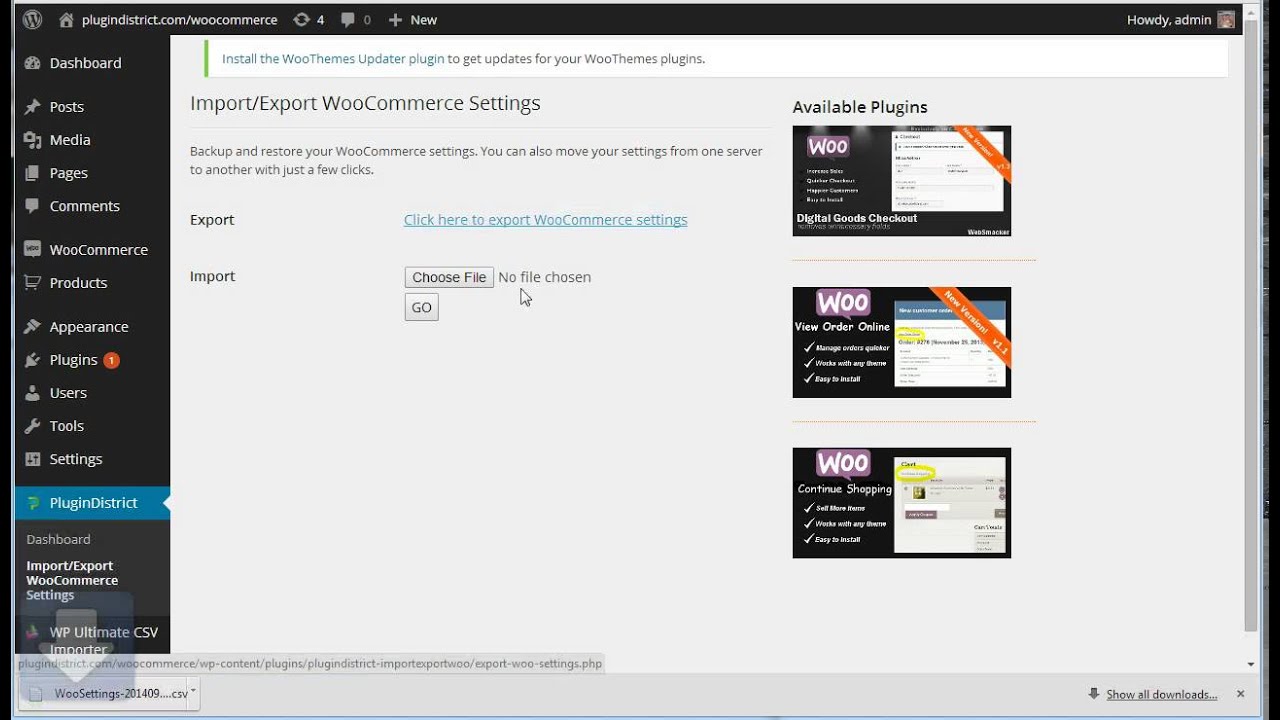Click the PluginDistrict green icon

point(33,503)
